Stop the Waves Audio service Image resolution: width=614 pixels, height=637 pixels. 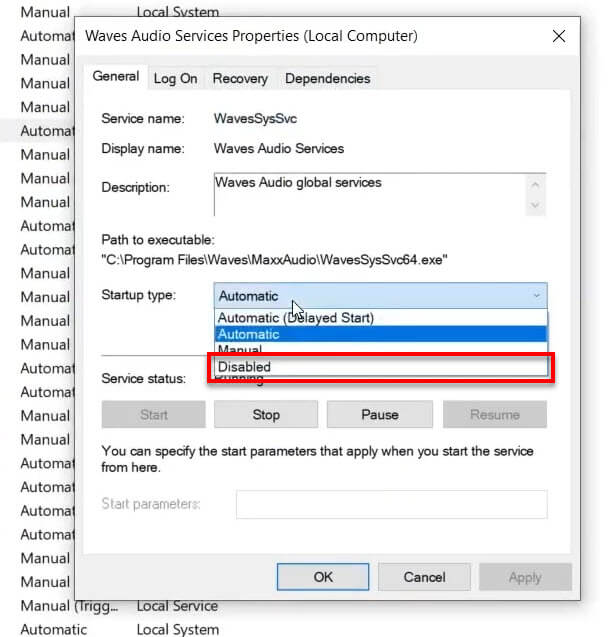pyautogui.click(x=266, y=415)
